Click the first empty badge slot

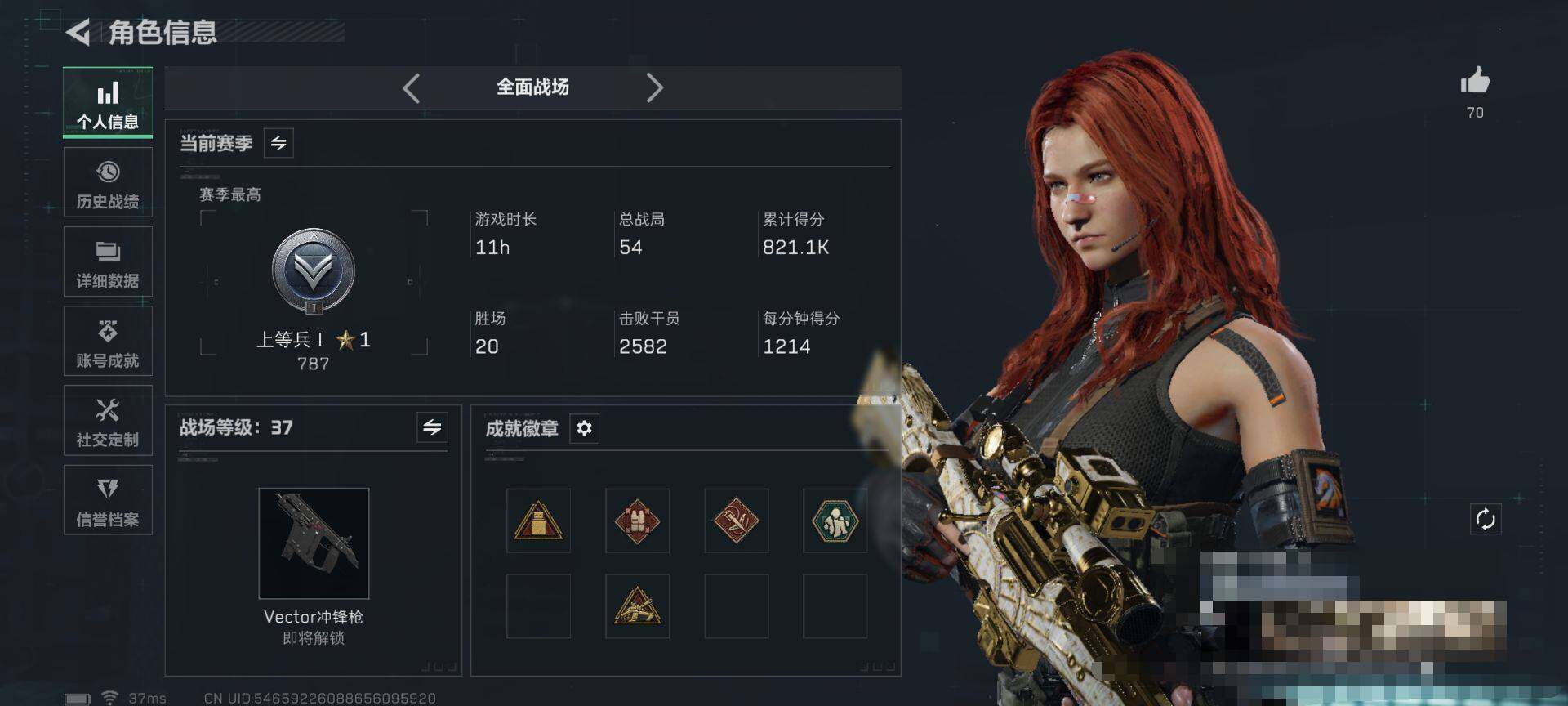click(538, 605)
